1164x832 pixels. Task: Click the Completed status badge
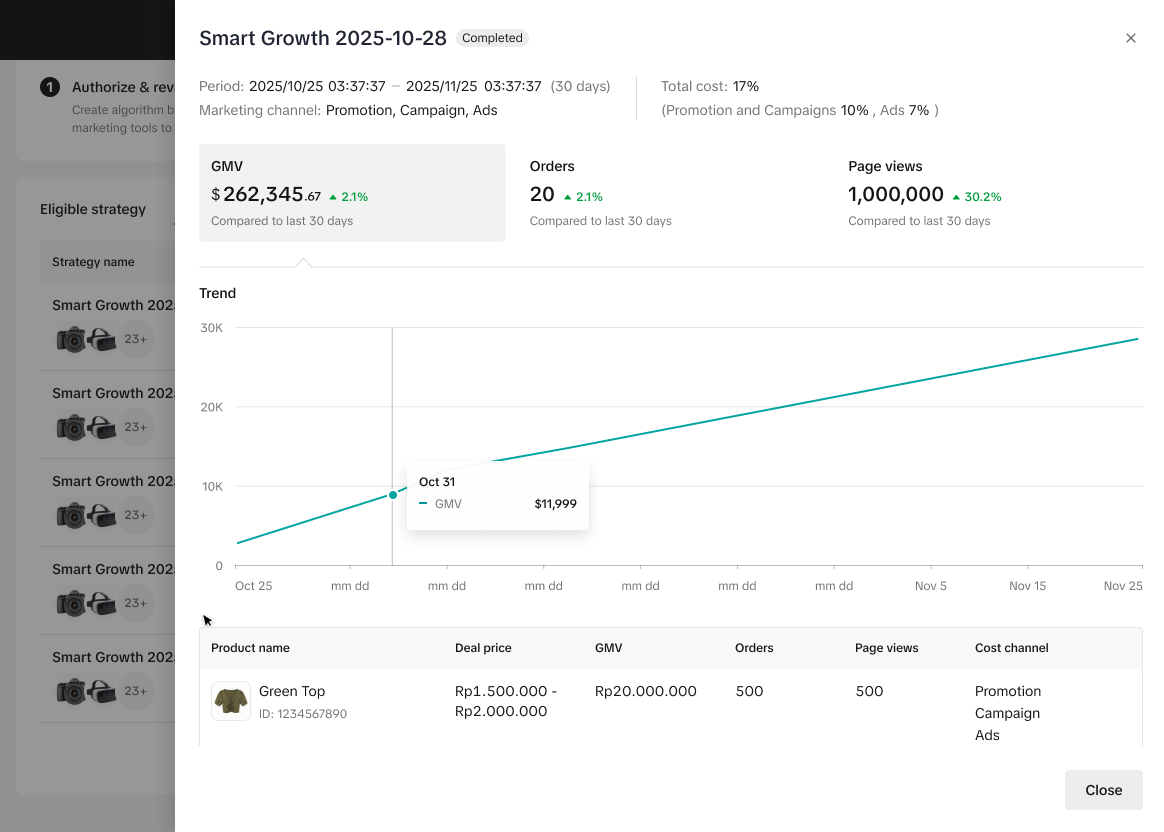[492, 38]
